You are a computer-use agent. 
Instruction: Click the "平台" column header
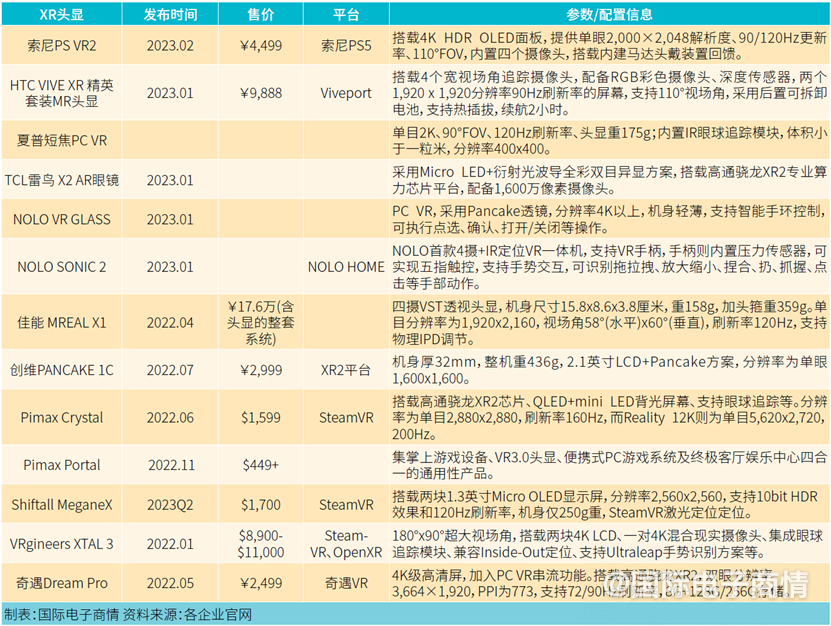click(346, 14)
